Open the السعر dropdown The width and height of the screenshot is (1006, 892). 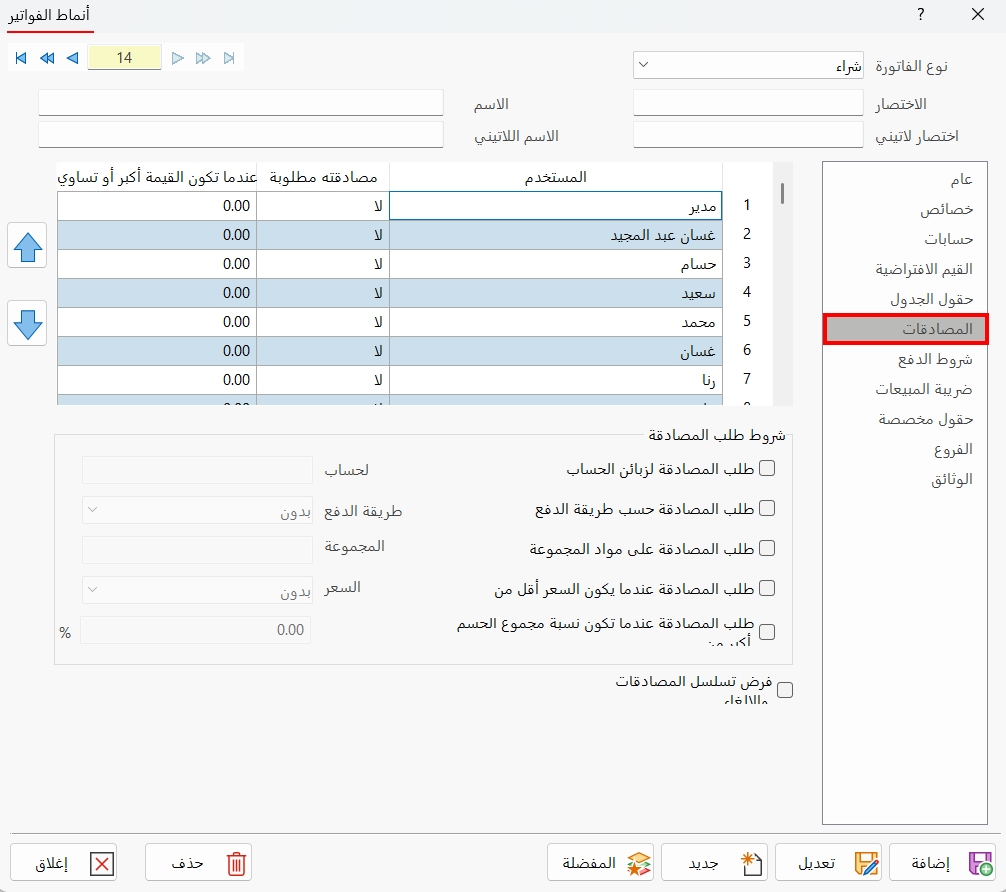(x=197, y=590)
